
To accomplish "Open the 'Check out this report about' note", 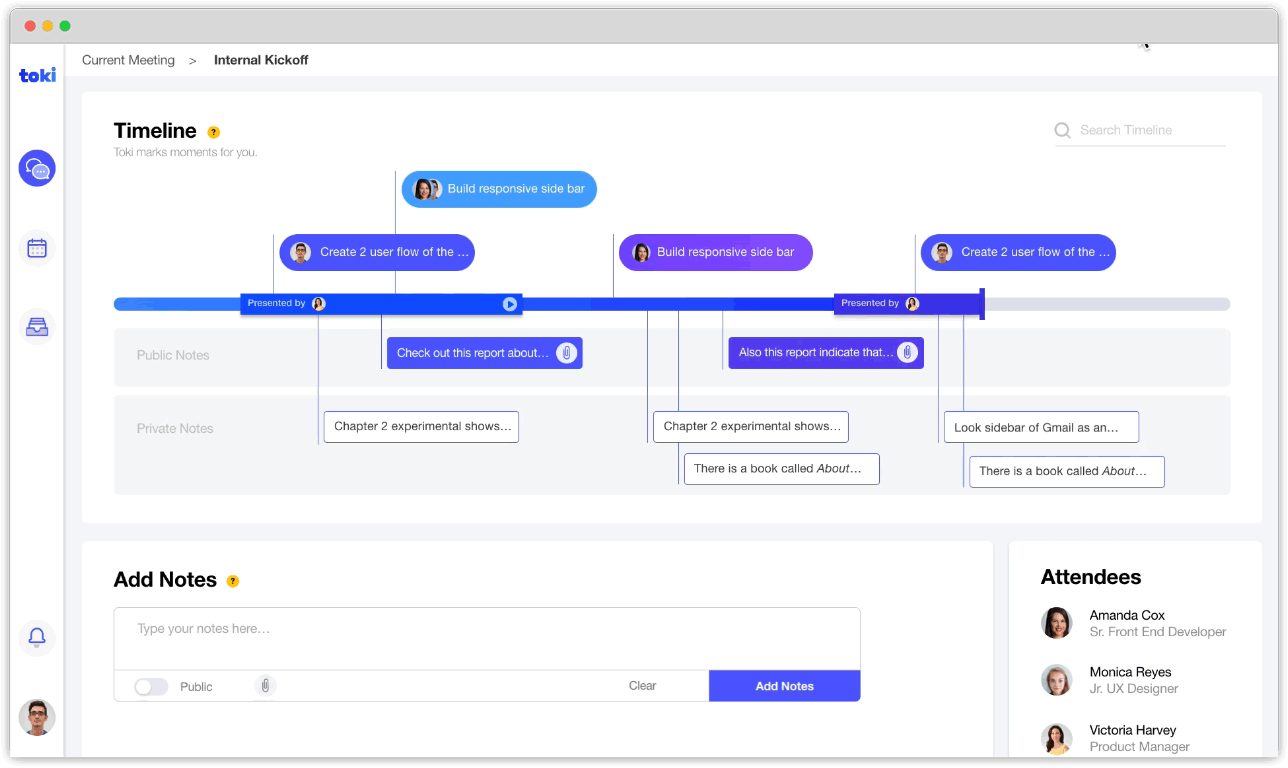I will (x=484, y=353).
